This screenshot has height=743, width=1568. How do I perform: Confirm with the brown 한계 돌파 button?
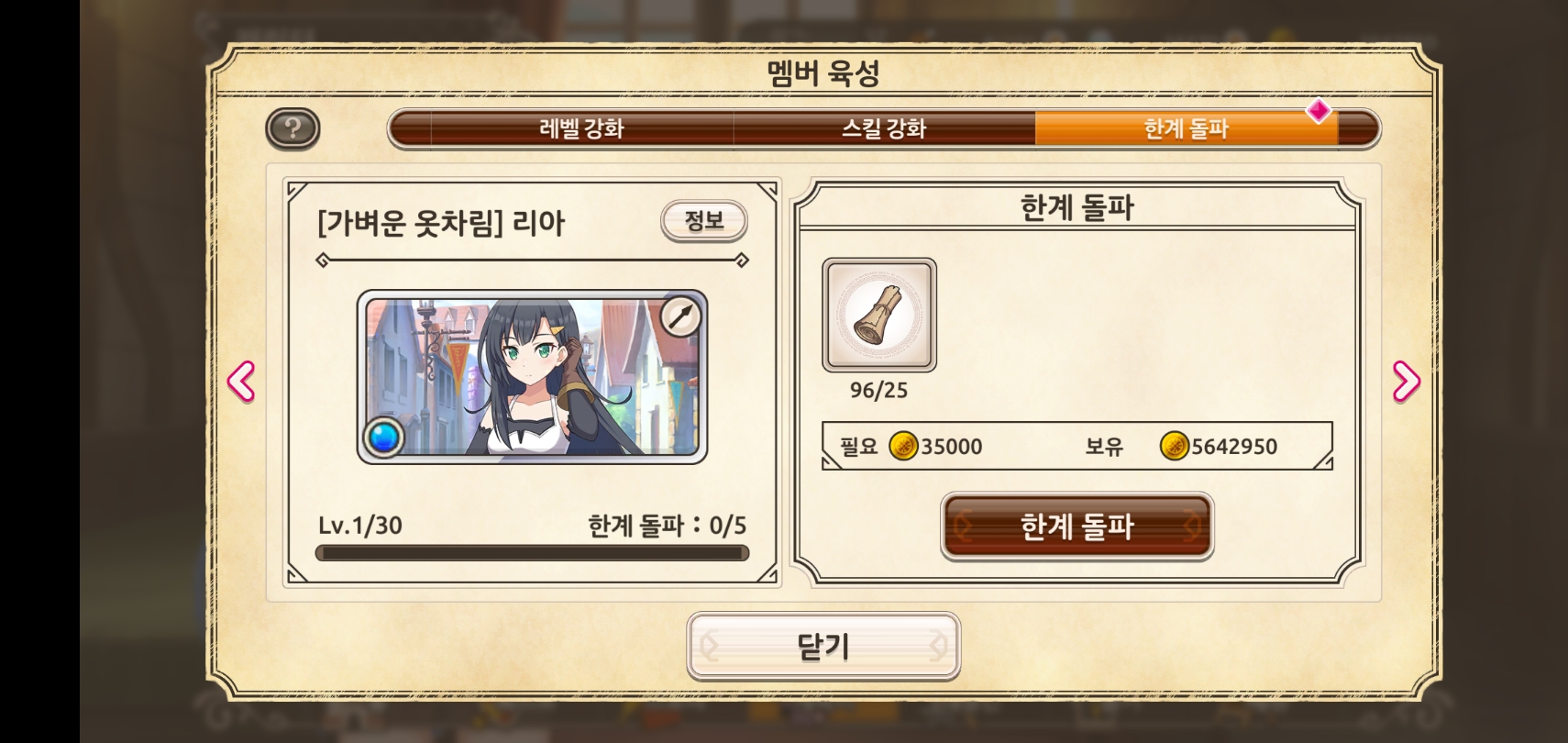click(x=1077, y=527)
